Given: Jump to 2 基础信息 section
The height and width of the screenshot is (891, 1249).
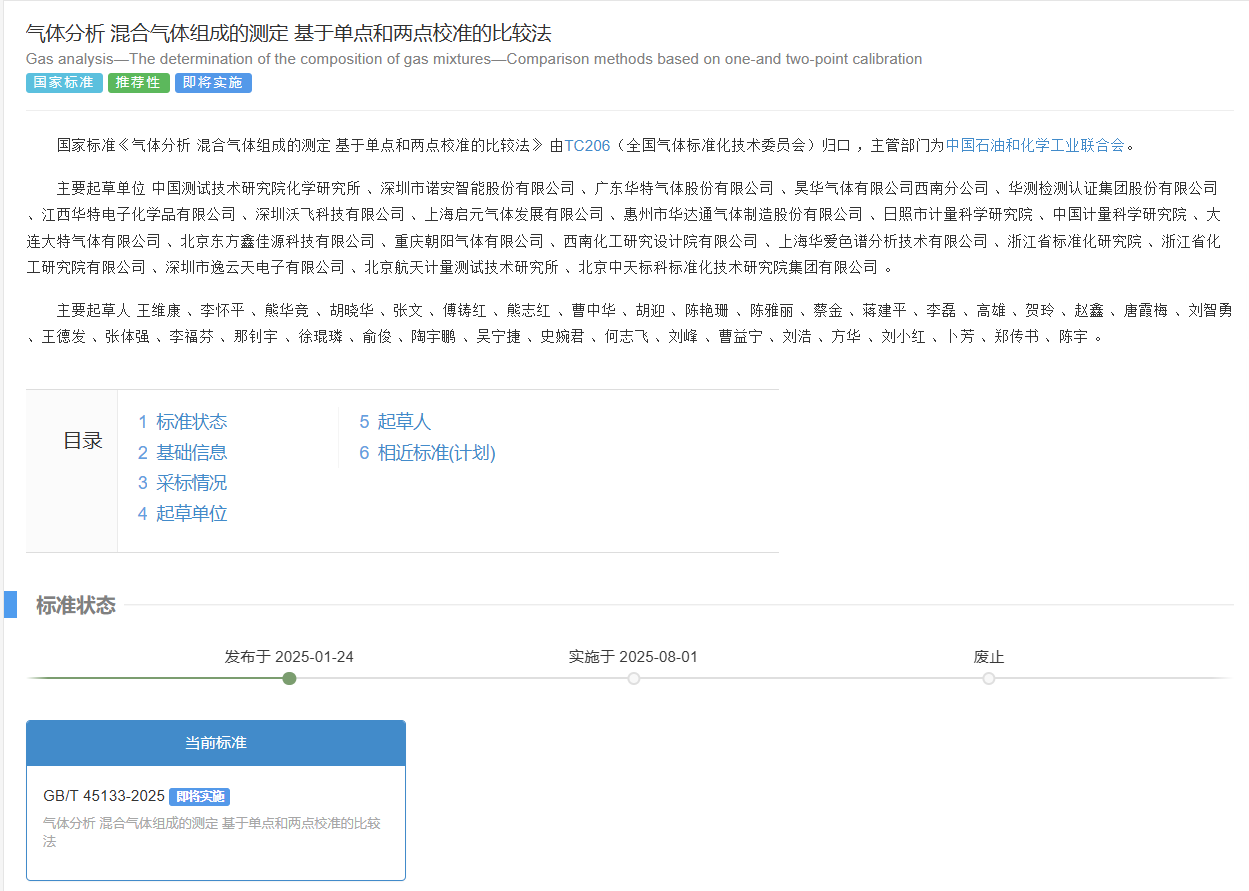Looking at the screenshot, I should tap(182, 453).
